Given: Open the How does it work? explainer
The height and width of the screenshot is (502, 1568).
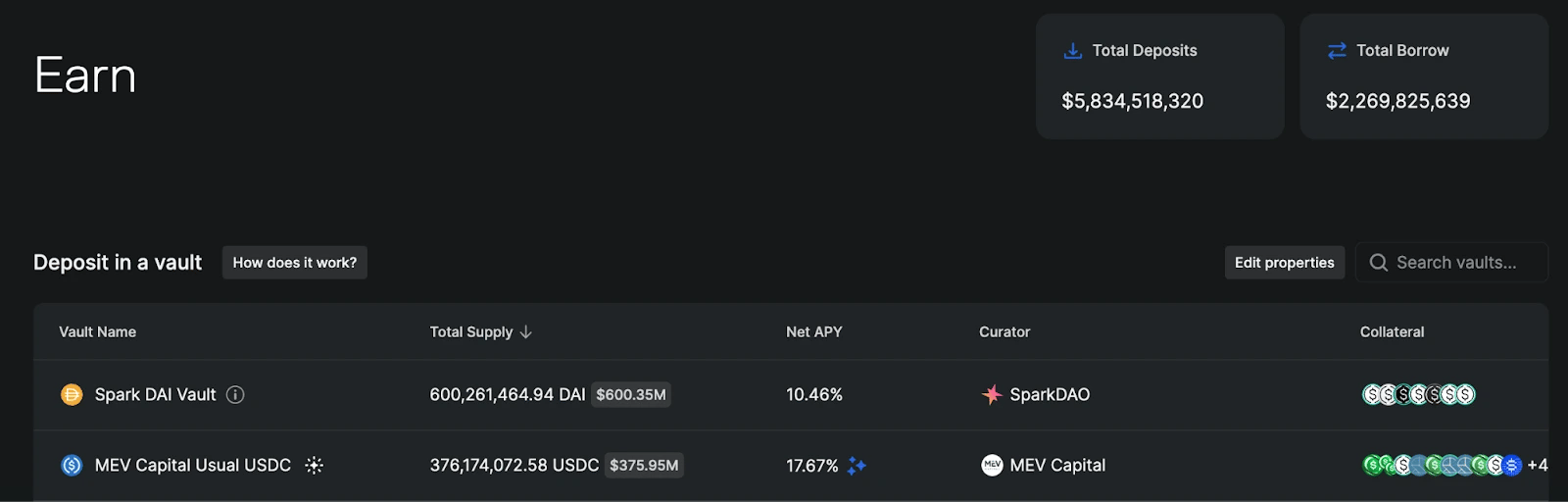Looking at the screenshot, I should tap(295, 263).
